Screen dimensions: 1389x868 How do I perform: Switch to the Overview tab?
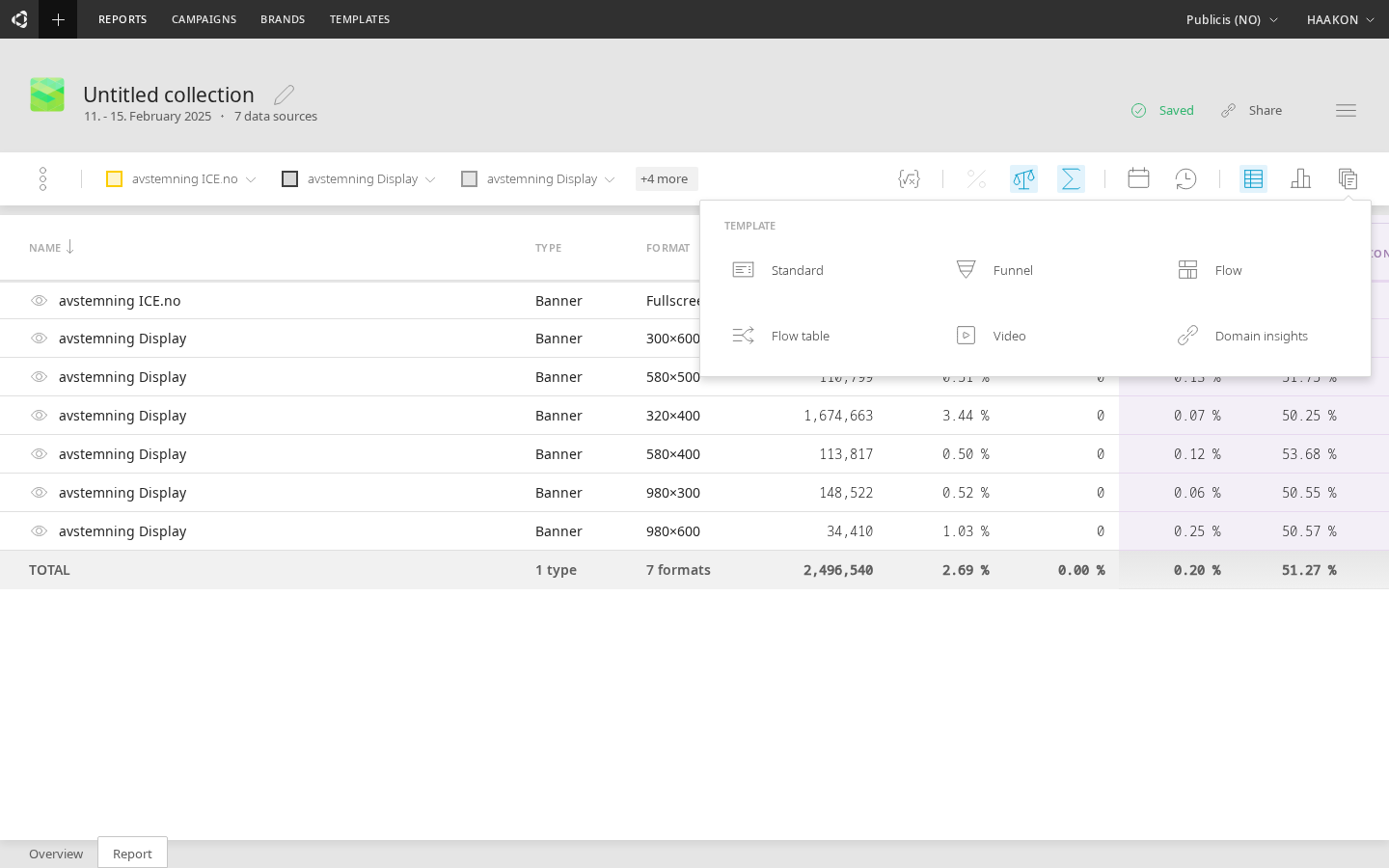[x=56, y=854]
